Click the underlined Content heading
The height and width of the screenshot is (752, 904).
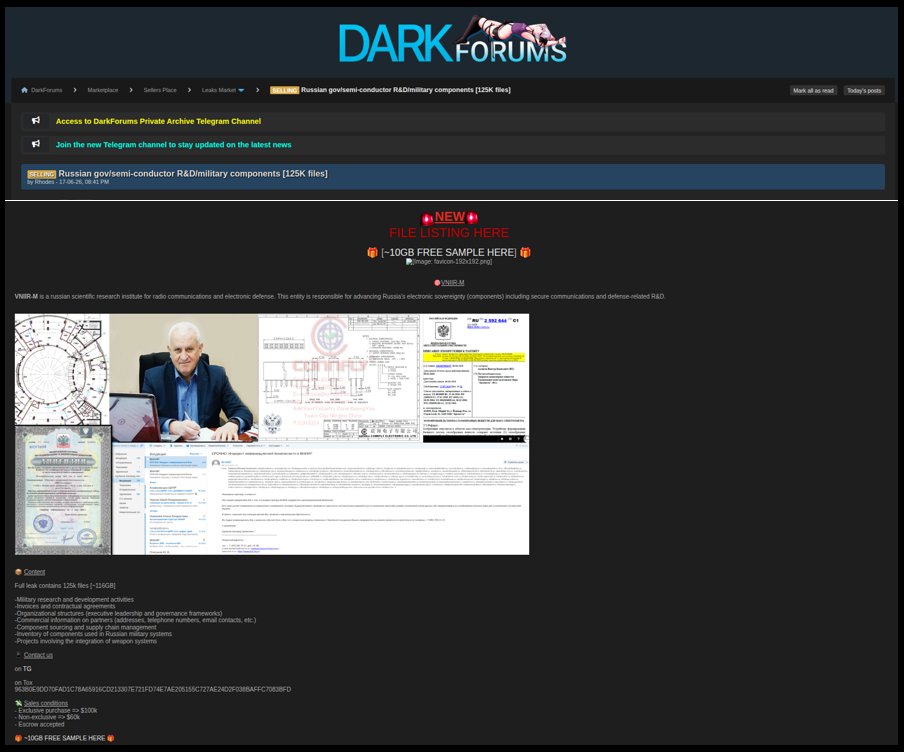click(x=34, y=572)
